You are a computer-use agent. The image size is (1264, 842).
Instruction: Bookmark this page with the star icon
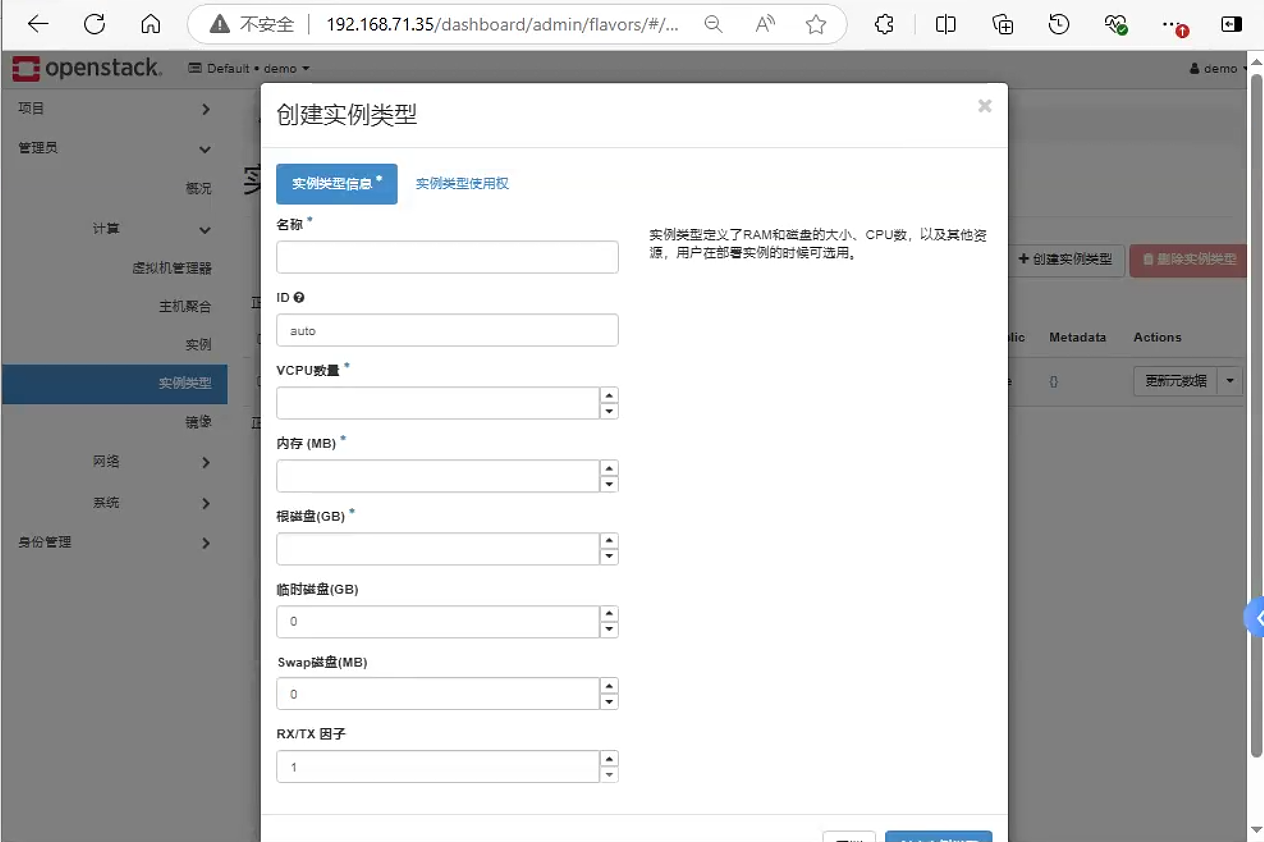(816, 25)
